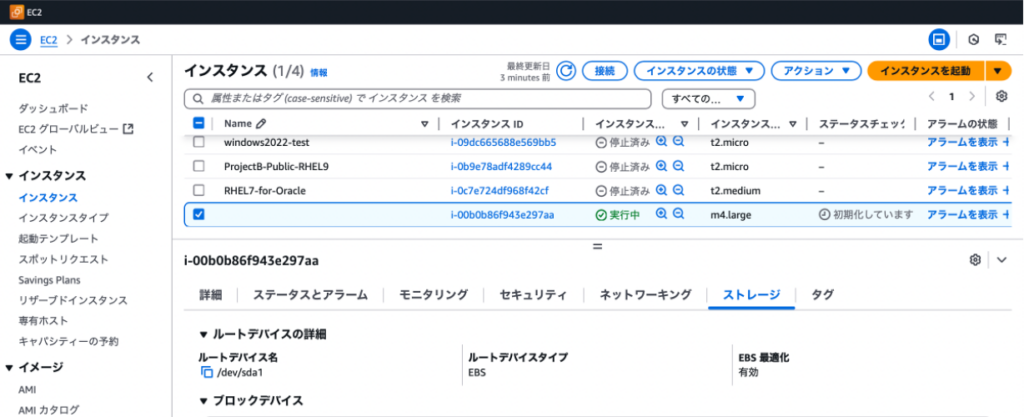
Task: Collapse the EC2 sidebar chevron
Action: [150, 78]
